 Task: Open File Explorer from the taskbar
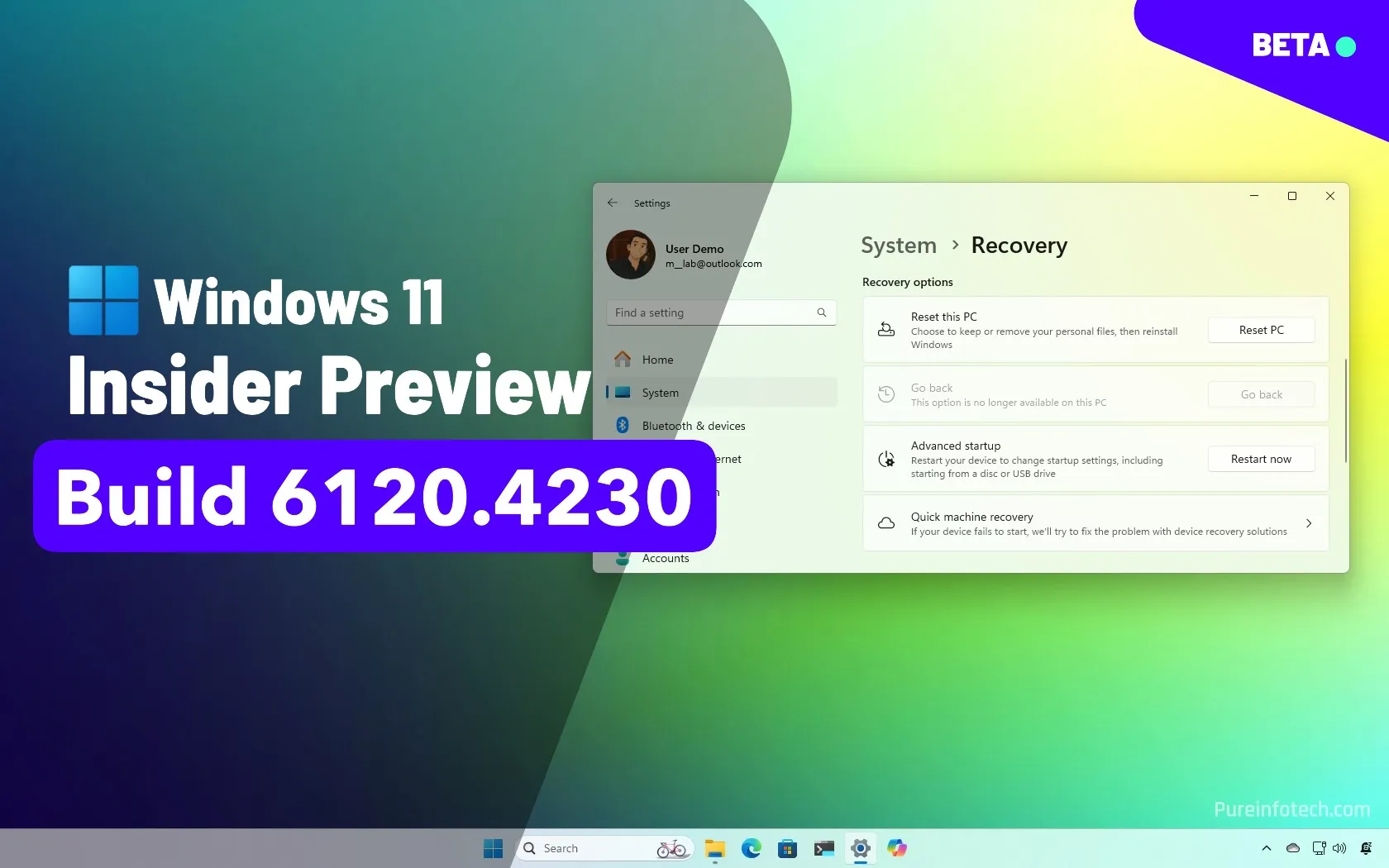(715, 848)
